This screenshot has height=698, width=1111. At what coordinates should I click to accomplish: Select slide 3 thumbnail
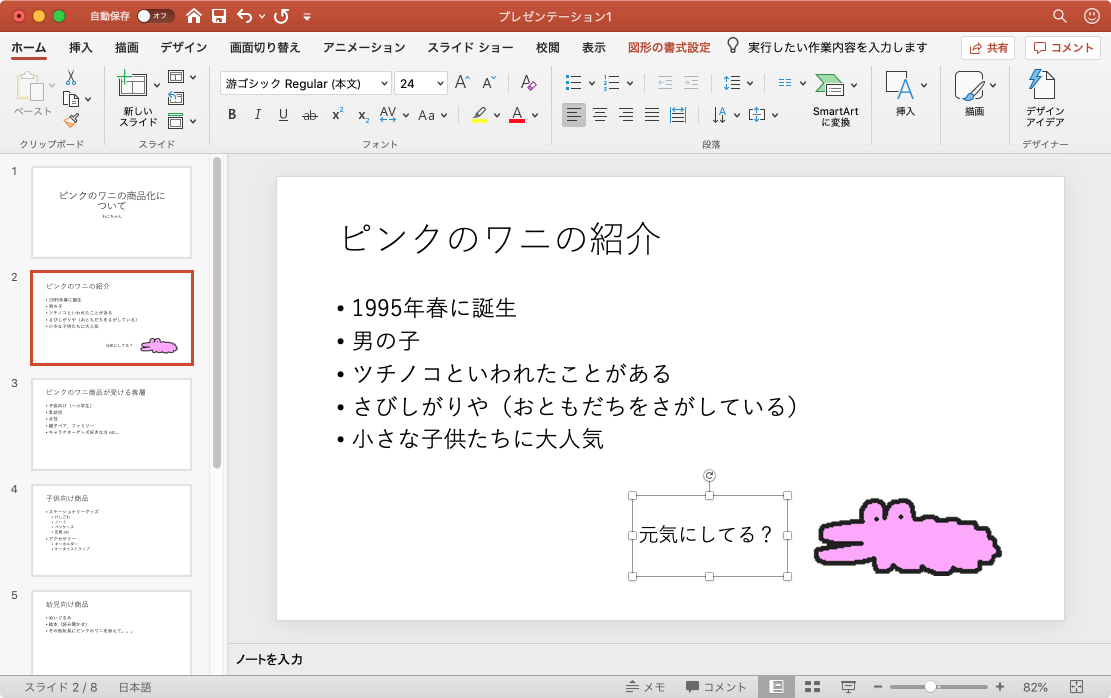pyautogui.click(x=111, y=424)
